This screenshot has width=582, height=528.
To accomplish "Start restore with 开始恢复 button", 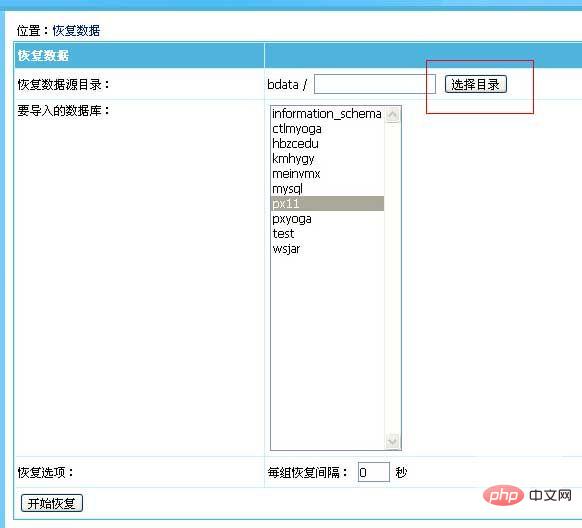I will click(x=52, y=503).
